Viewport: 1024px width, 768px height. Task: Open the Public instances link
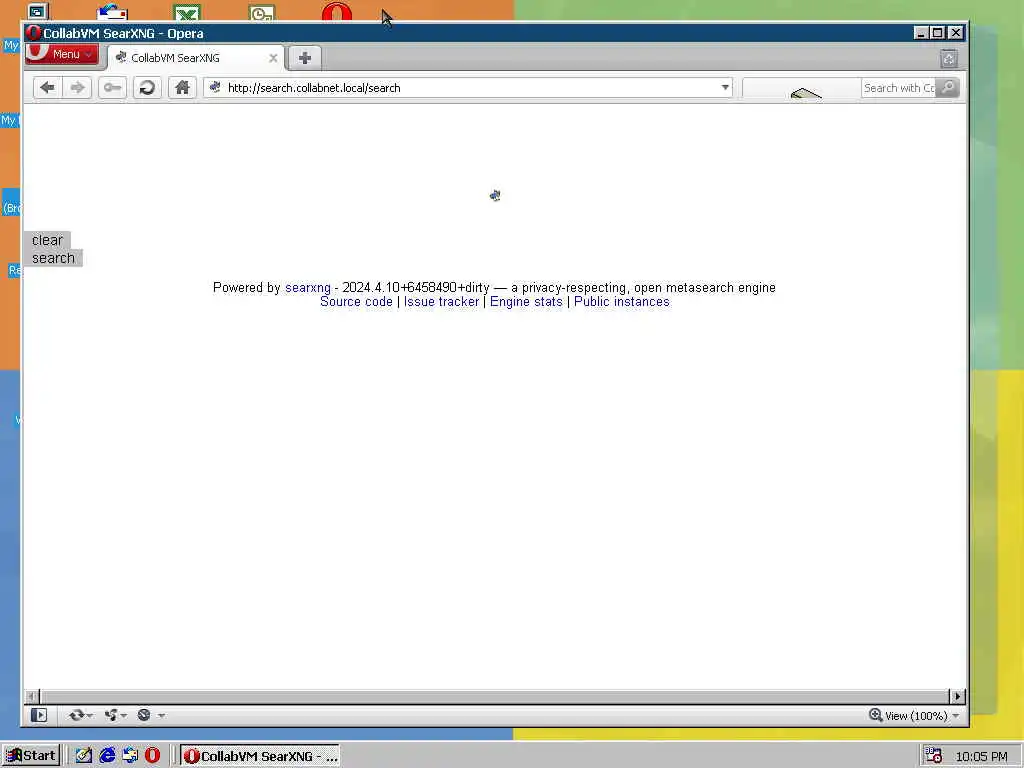tap(622, 302)
